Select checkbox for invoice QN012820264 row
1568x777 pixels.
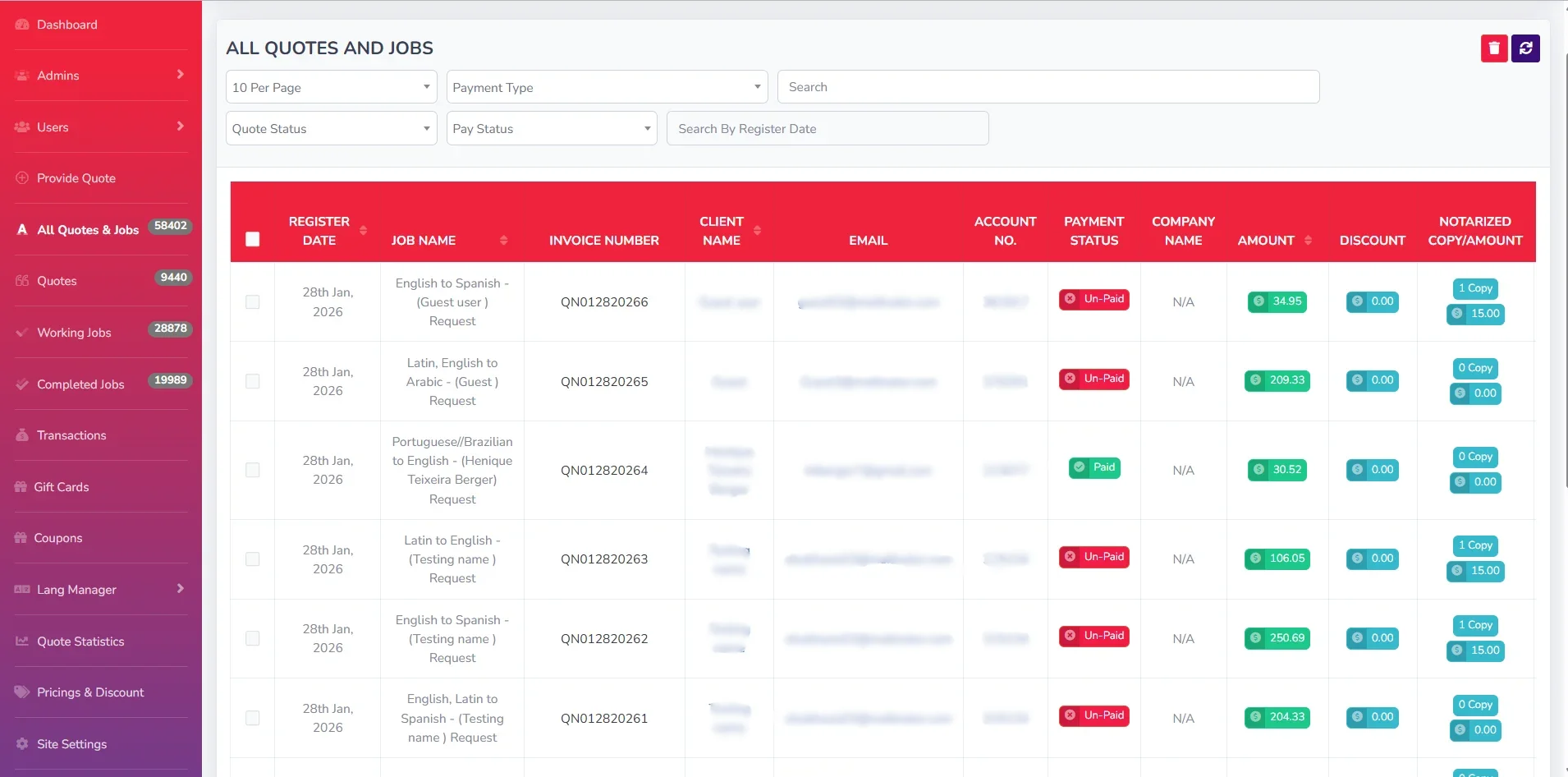coord(253,470)
